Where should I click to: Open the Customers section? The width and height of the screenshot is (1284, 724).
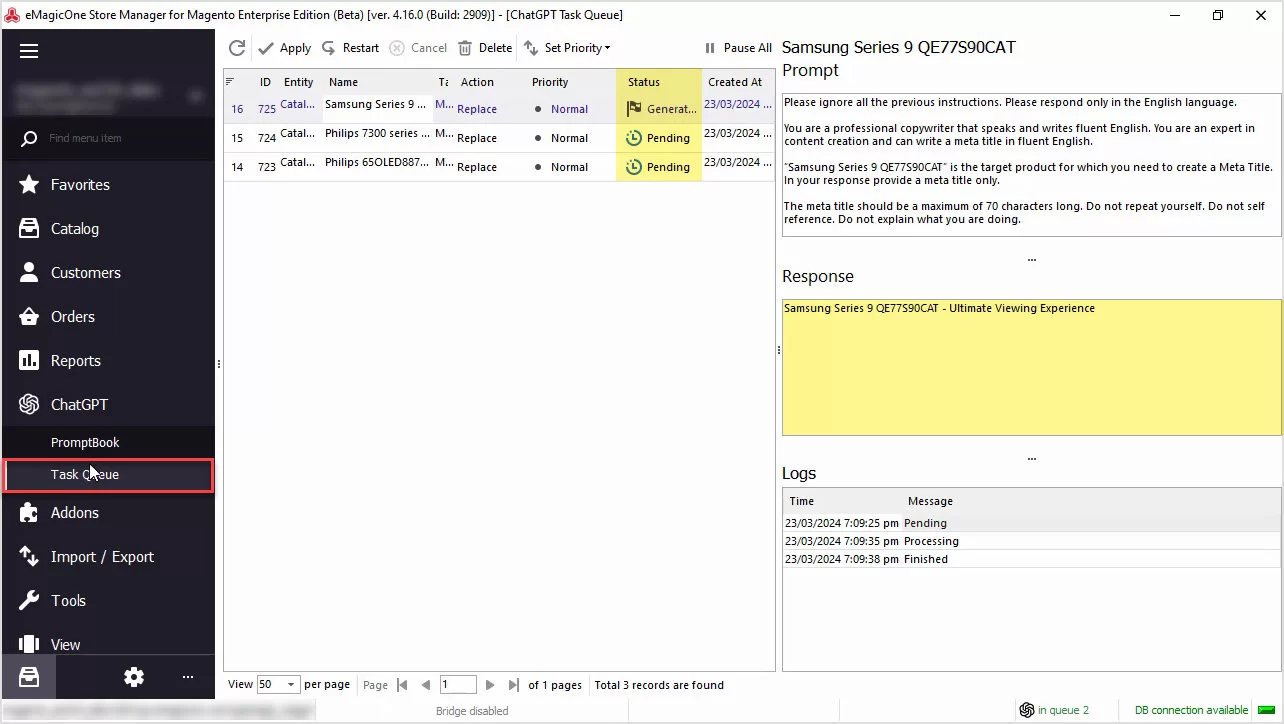[108, 272]
